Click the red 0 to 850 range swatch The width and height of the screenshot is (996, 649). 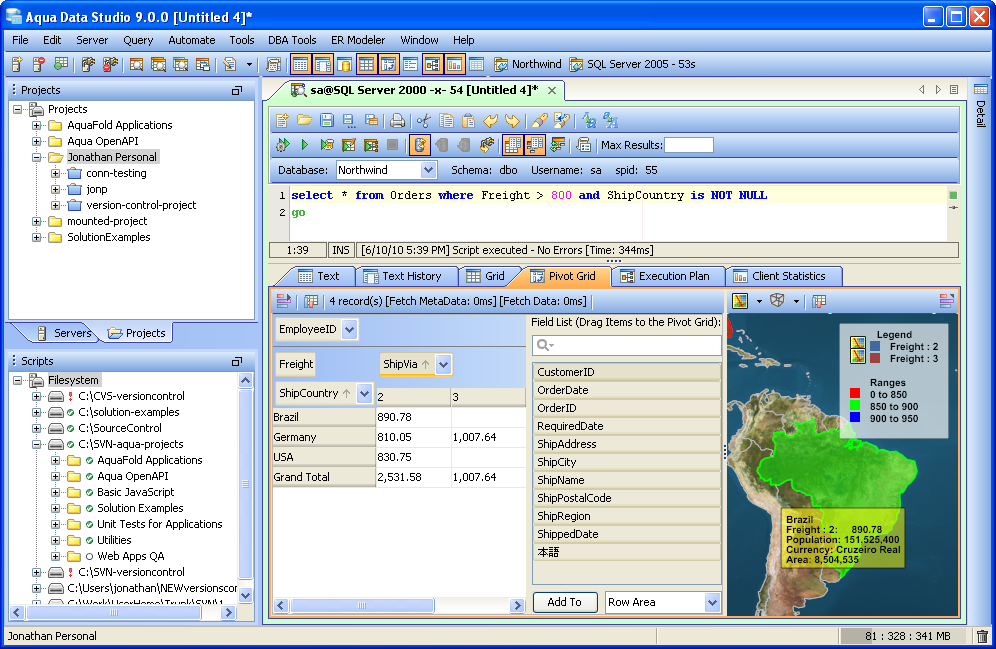pyautogui.click(x=855, y=394)
